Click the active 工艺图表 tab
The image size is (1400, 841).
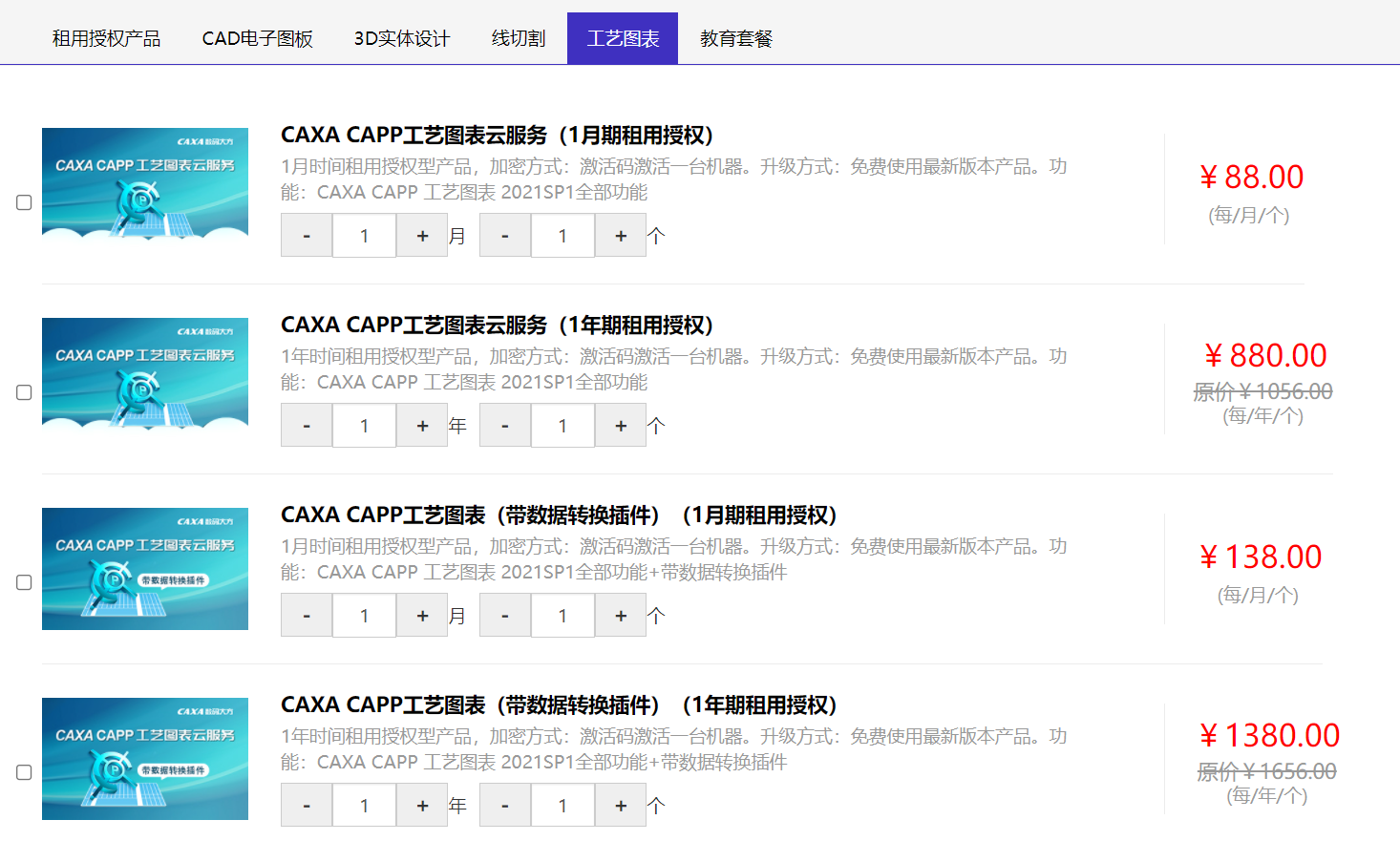(623, 38)
